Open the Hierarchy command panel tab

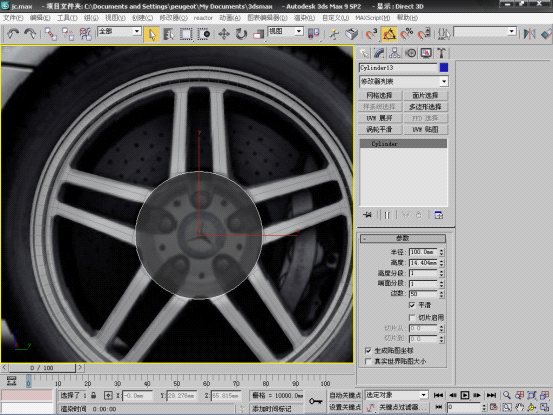click(x=394, y=53)
